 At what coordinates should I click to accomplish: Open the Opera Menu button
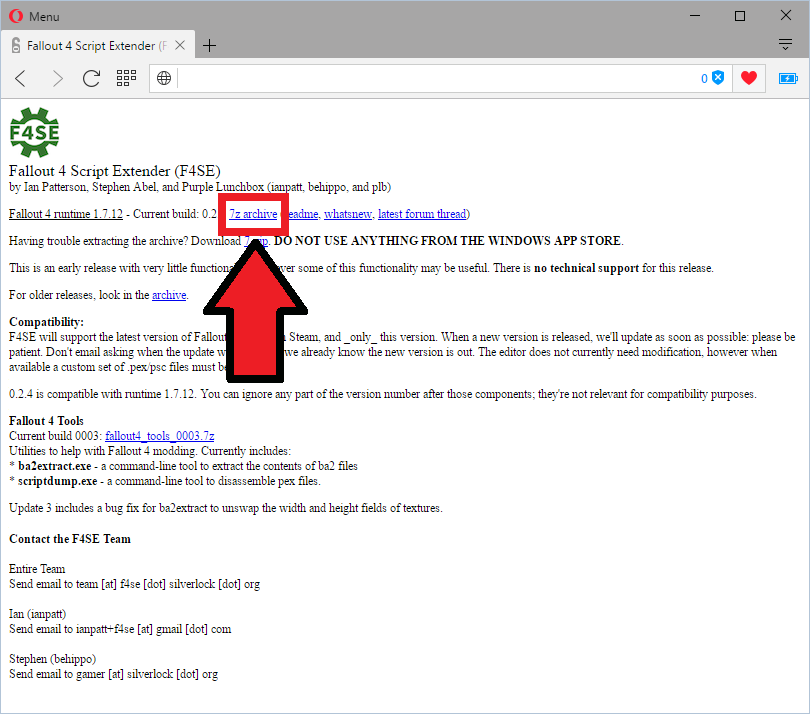(x=34, y=17)
